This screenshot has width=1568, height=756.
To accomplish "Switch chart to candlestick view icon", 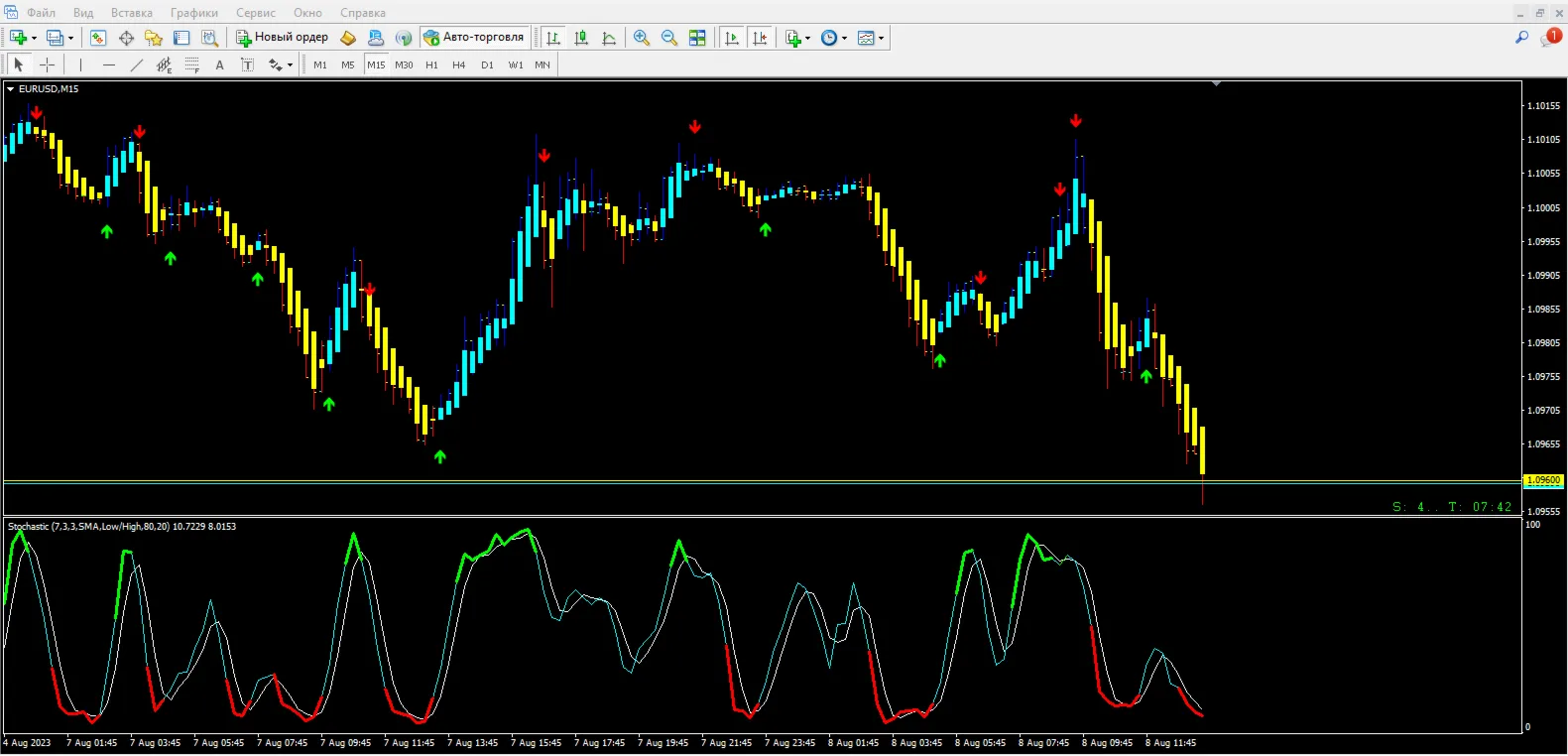I will 581,38.
